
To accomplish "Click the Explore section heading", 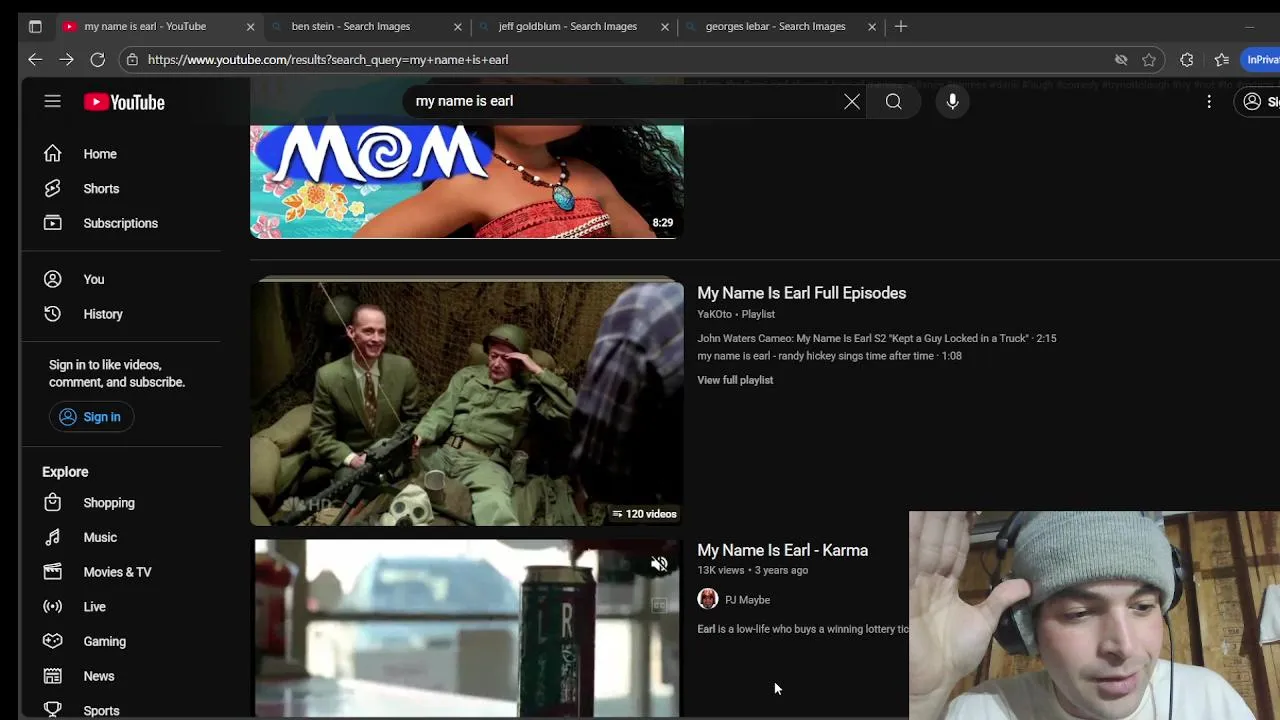I will coord(65,472).
